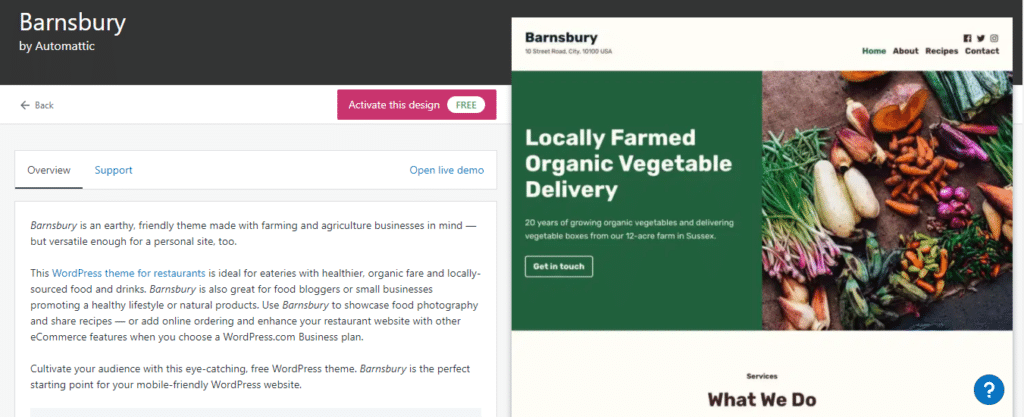Select About in the preview navigation
Screen dimensions: 1024x417
point(905,51)
